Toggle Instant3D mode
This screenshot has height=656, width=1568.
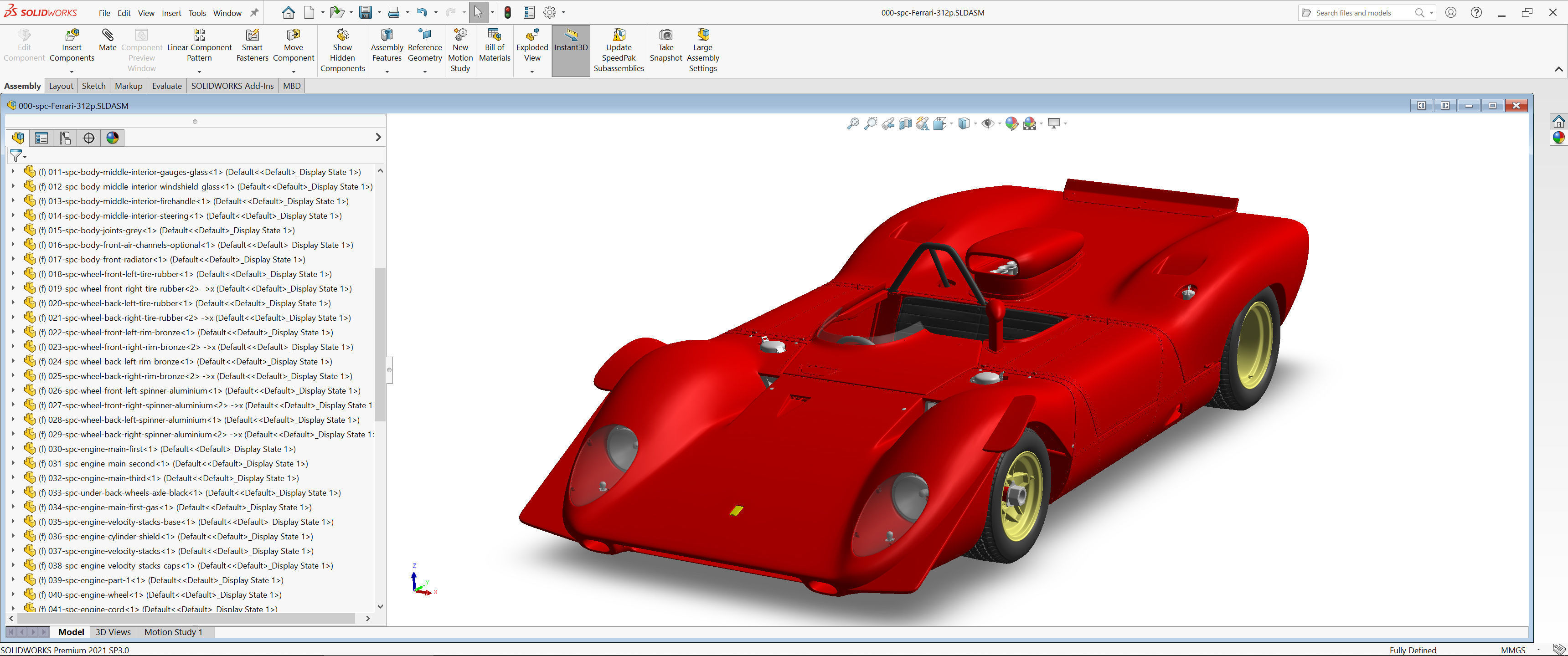[x=571, y=51]
